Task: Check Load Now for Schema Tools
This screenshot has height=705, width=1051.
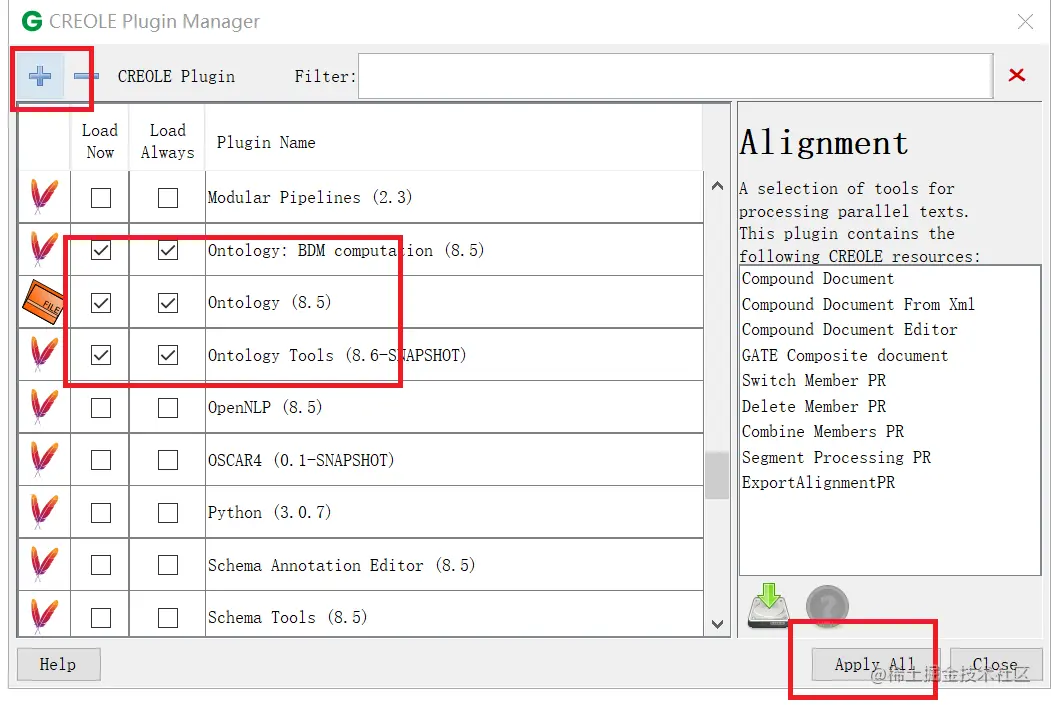Action: pyautogui.click(x=101, y=618)
